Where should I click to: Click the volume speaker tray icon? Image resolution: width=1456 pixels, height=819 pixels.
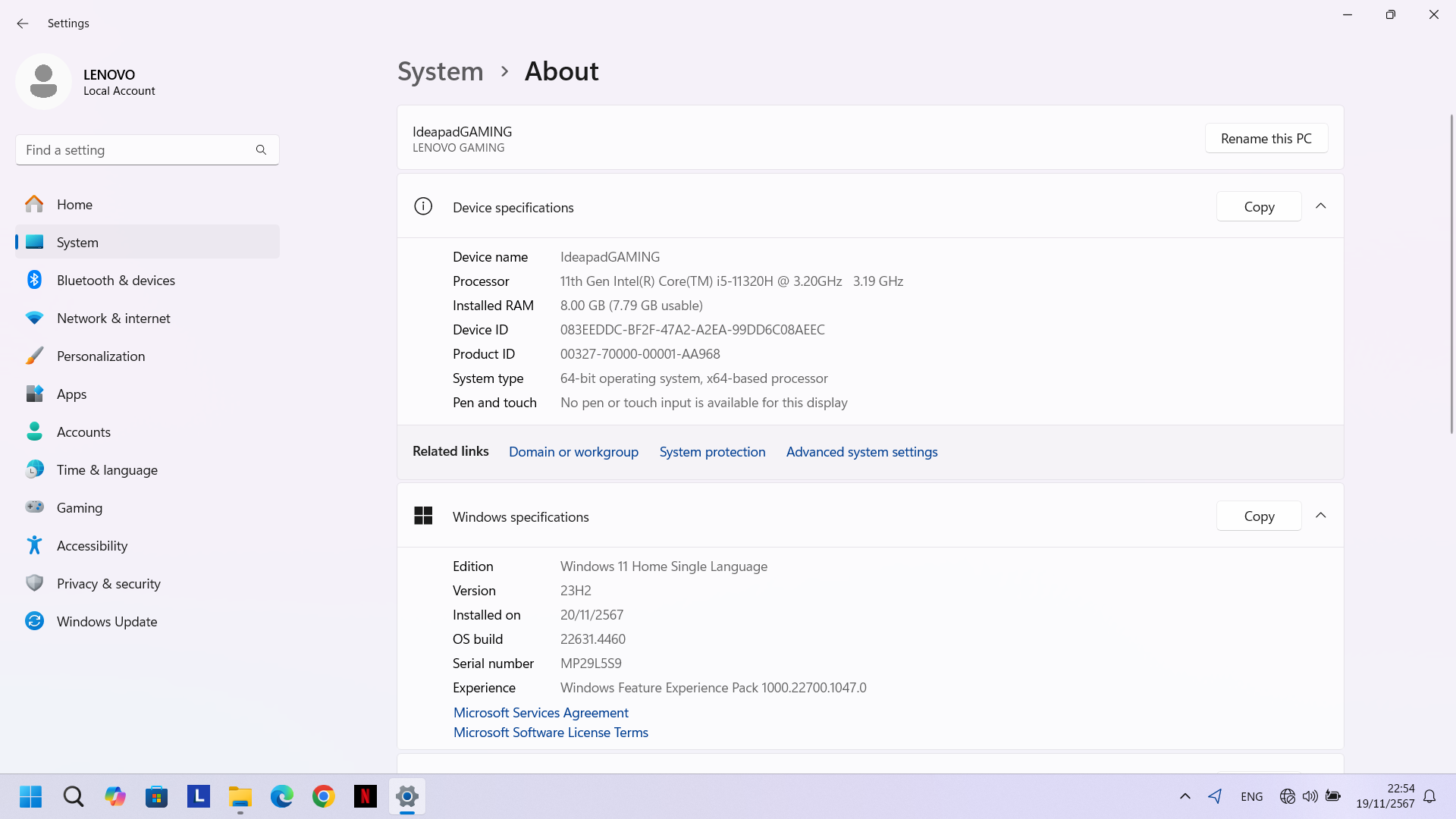click(1310, 796)
